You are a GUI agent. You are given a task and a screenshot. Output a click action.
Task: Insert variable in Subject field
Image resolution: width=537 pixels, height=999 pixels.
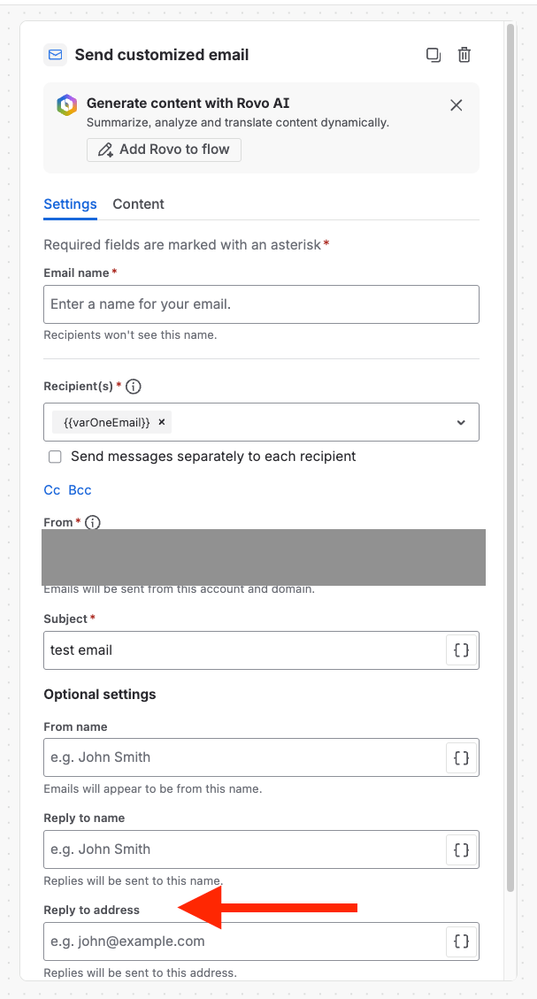461,650
